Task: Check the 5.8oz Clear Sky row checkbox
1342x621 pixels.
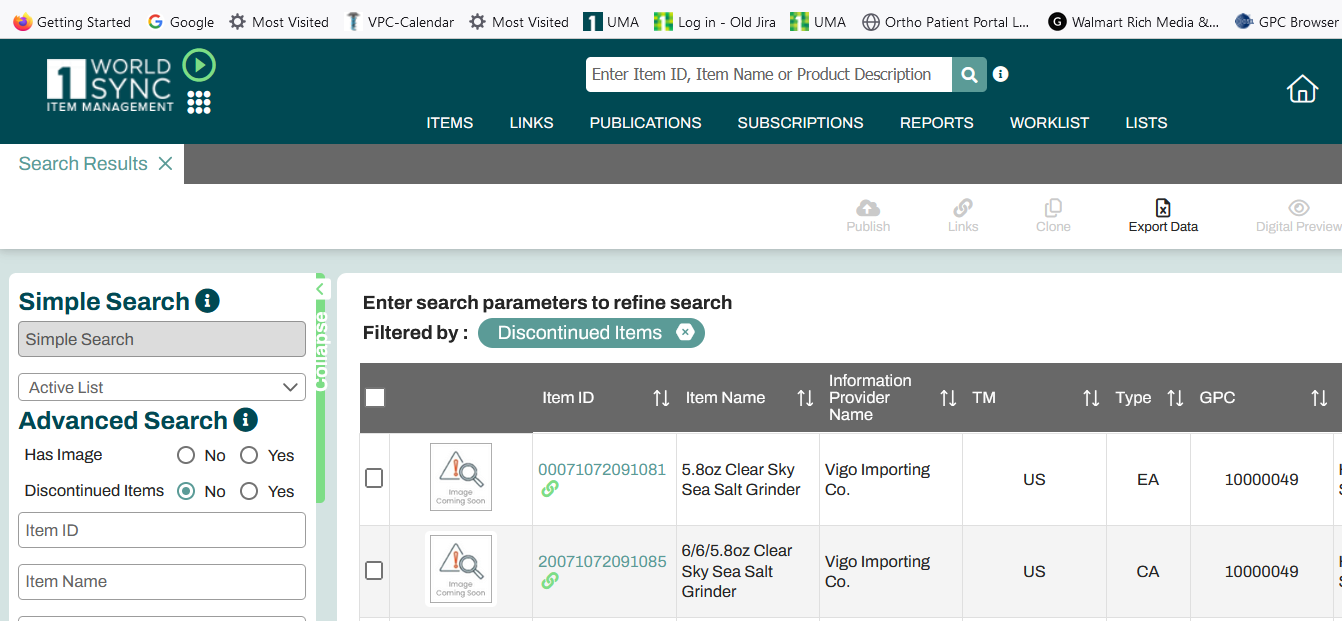Action: 374,479
